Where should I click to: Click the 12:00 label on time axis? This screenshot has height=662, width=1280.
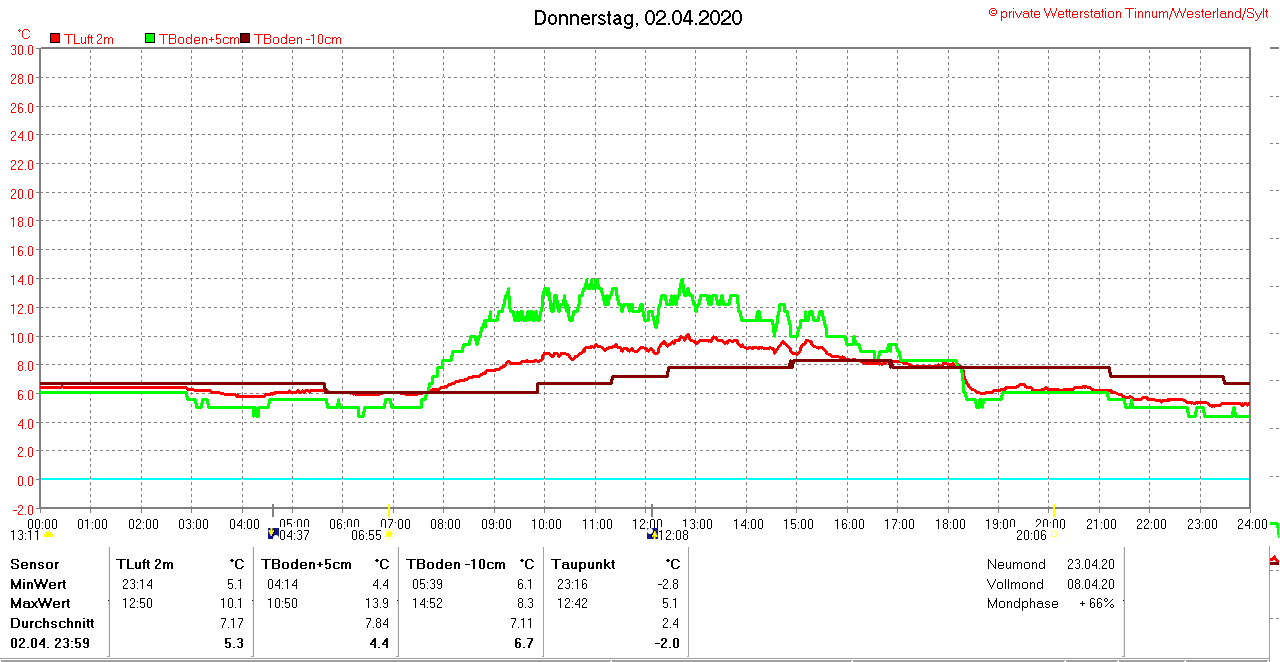(x=648, y=523)
